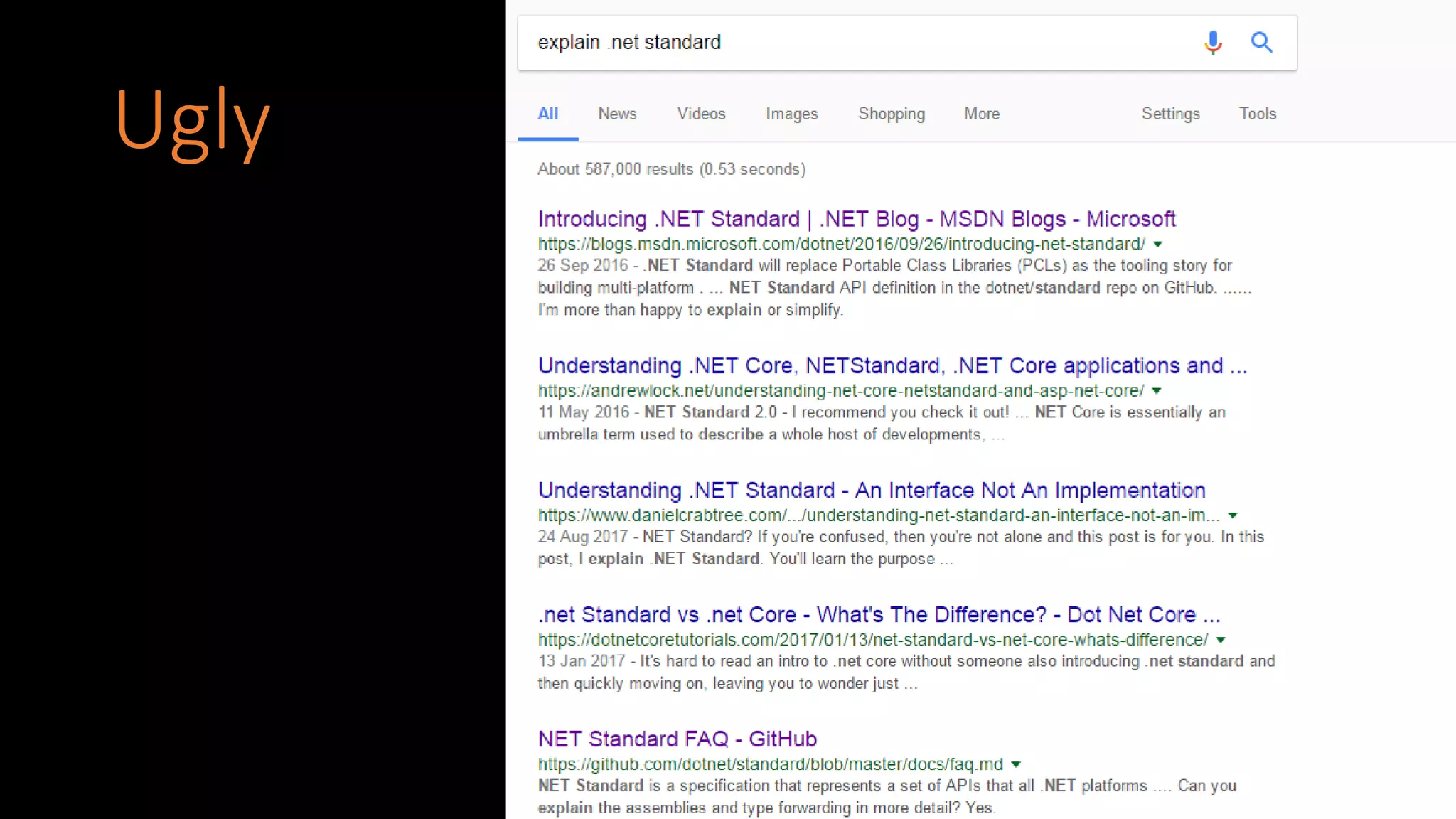Image resolution: width=1456 pixels, height=819 pixels.
Task: Click the microphone voice search icon
Action: point(1213,43)
